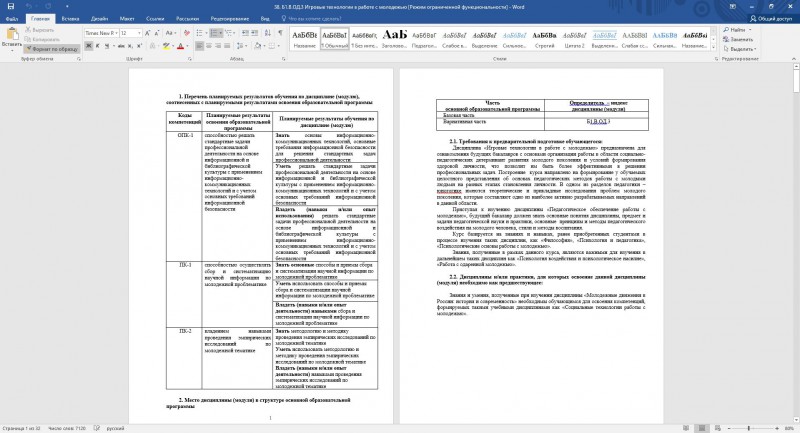
Task: Apply yellow text highlight color
Action: [166, 46]
